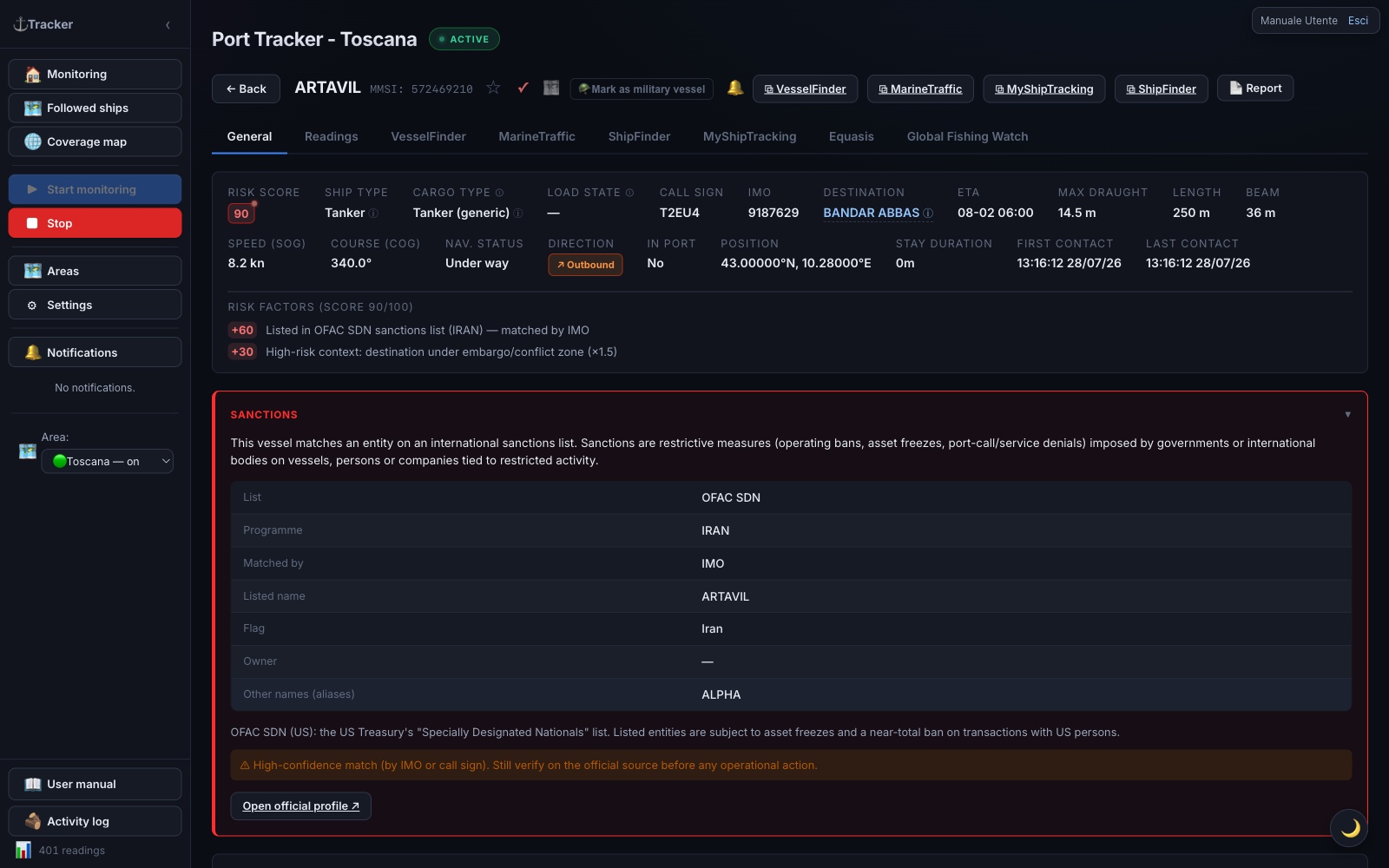
Task: Click the position coordinates 43.00000°N
Action: [796, 263]
